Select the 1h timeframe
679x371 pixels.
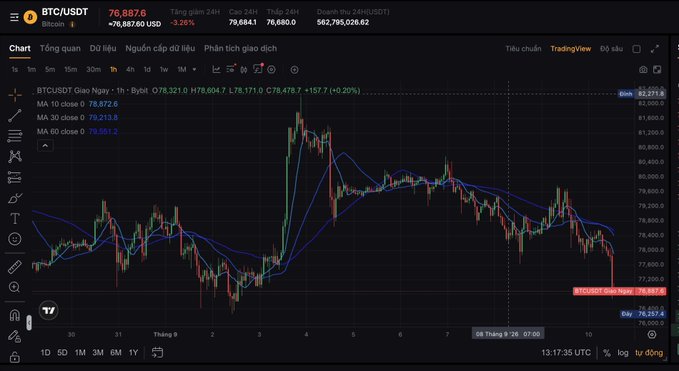point(113,69)
